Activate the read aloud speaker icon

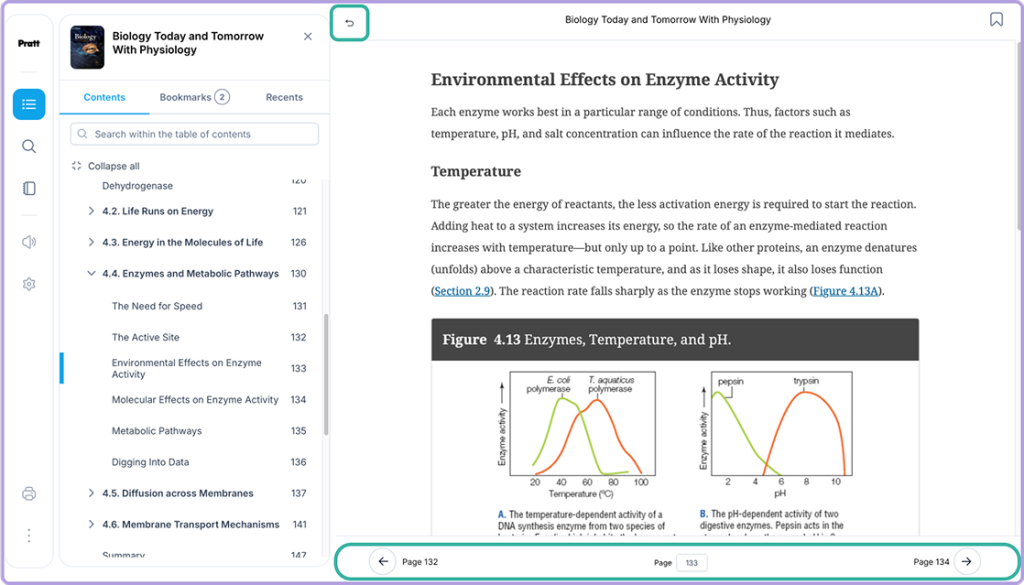29,242
